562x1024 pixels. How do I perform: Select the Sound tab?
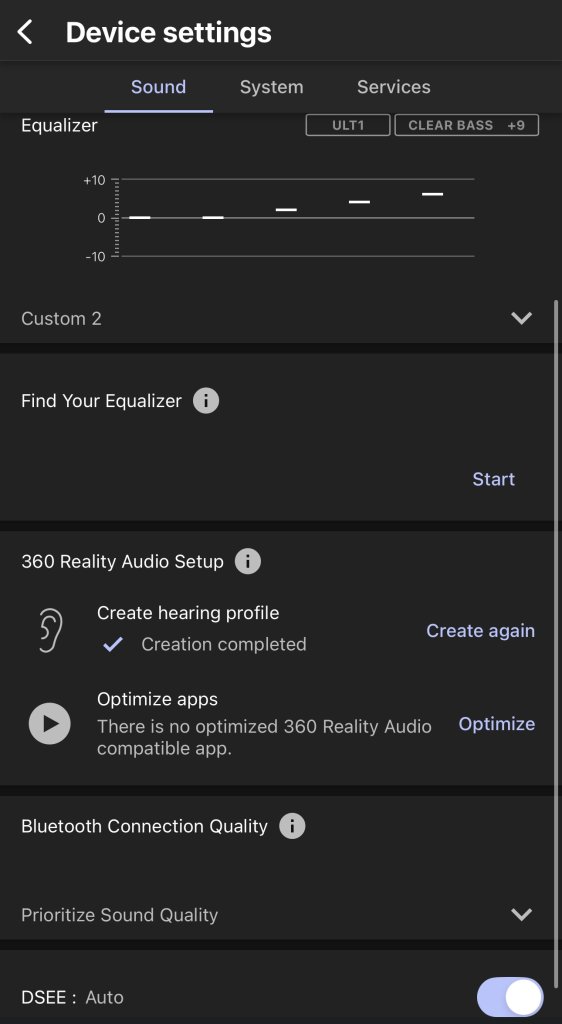click(159, 87)
